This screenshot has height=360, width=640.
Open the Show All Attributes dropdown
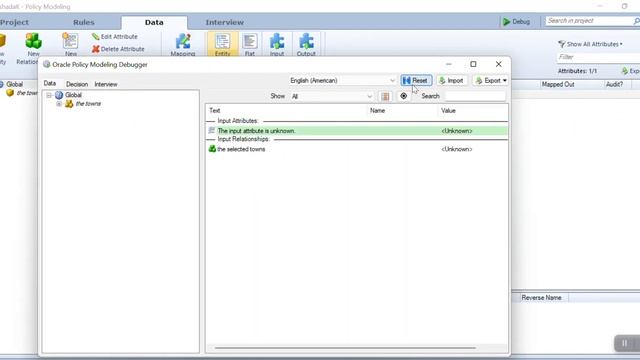(590, 44)
